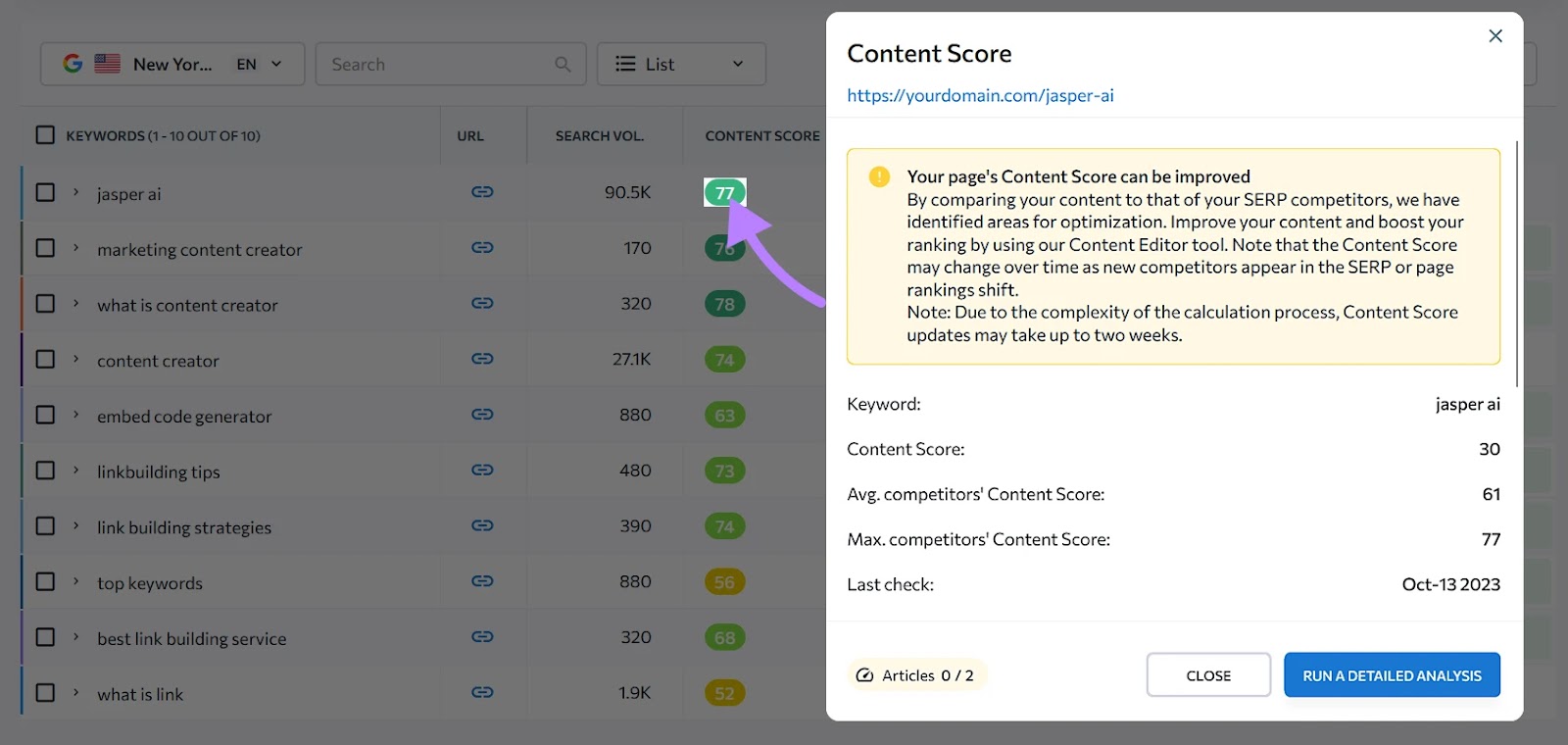1568x745 pixels.
Task: Open URL link icon for link building strategies
Action: (482, 525)
